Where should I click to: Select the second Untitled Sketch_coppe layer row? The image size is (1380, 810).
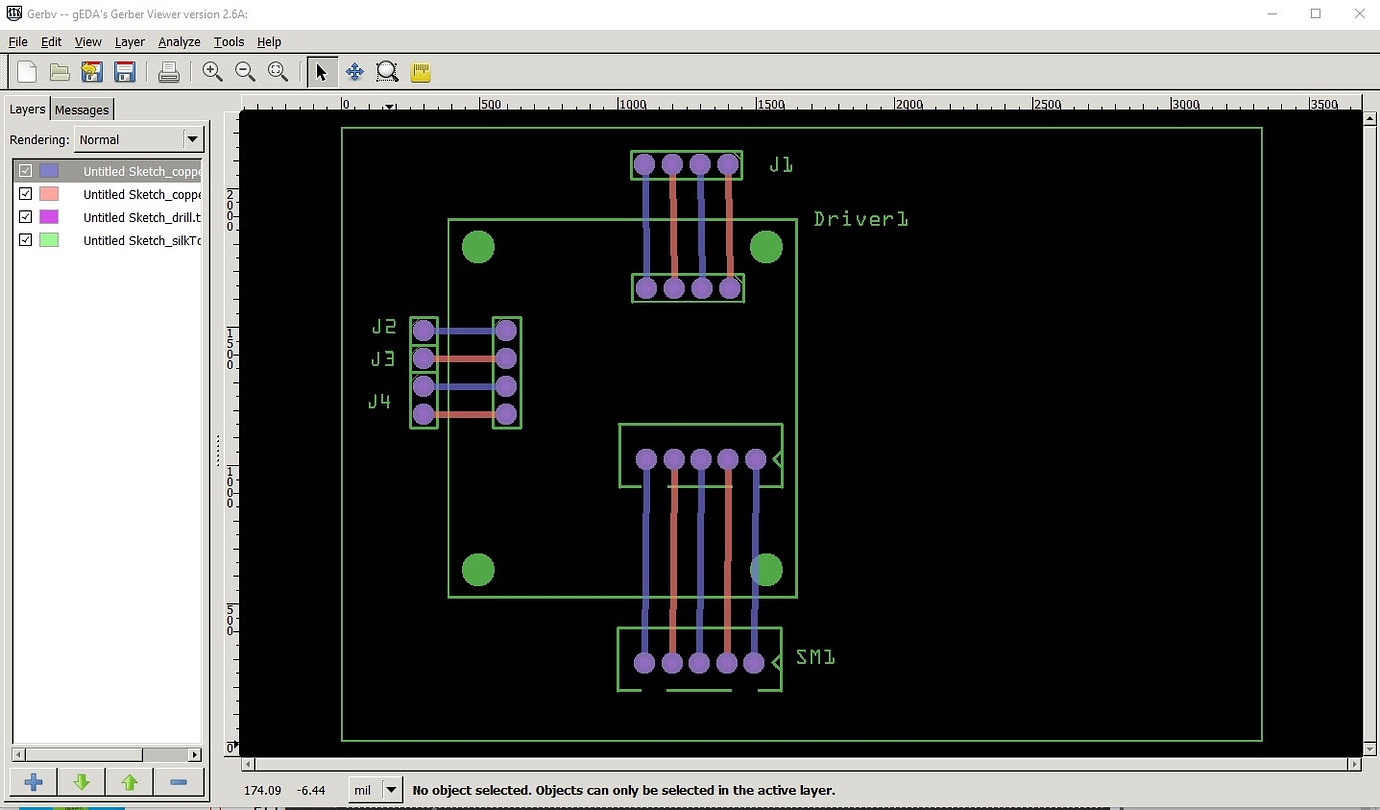click(108, 194)
